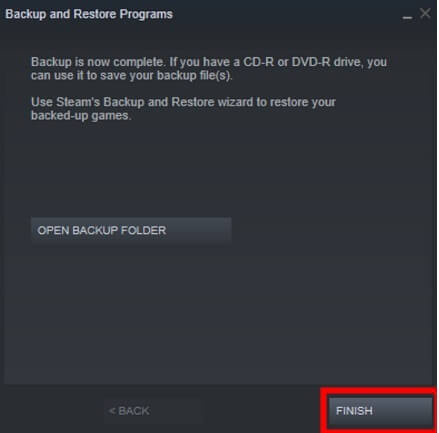Click the FINISH button
Viewport: 439px width, 433px height.
tap(380, 411)
